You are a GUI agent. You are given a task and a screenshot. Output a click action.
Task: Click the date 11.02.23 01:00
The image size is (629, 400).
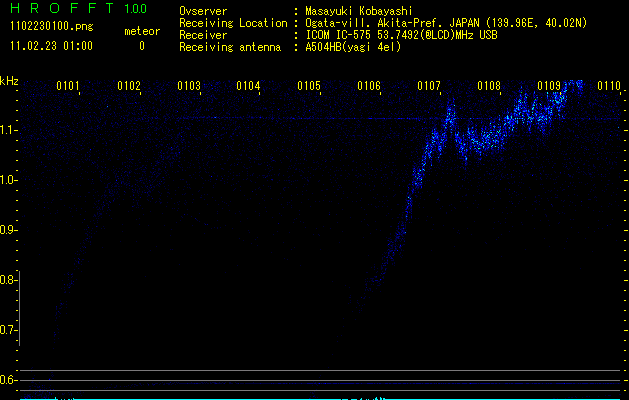(x=51, y=46)
